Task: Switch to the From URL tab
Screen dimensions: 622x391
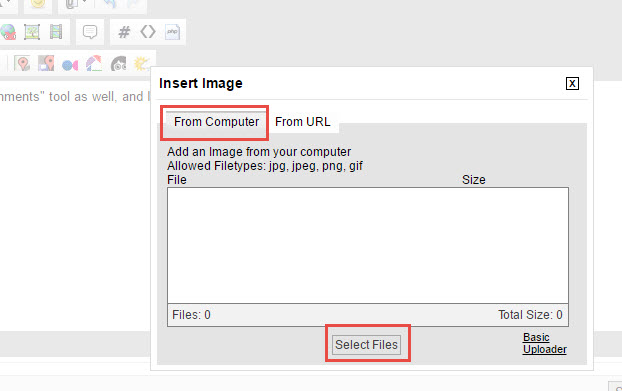Action: (x=303, y=122)
